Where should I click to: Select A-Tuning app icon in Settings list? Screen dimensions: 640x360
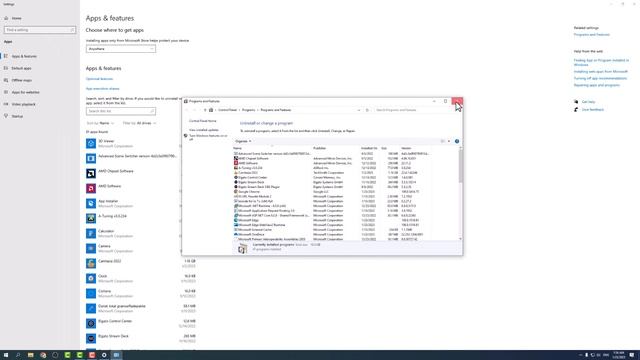[x=91, y=218]
